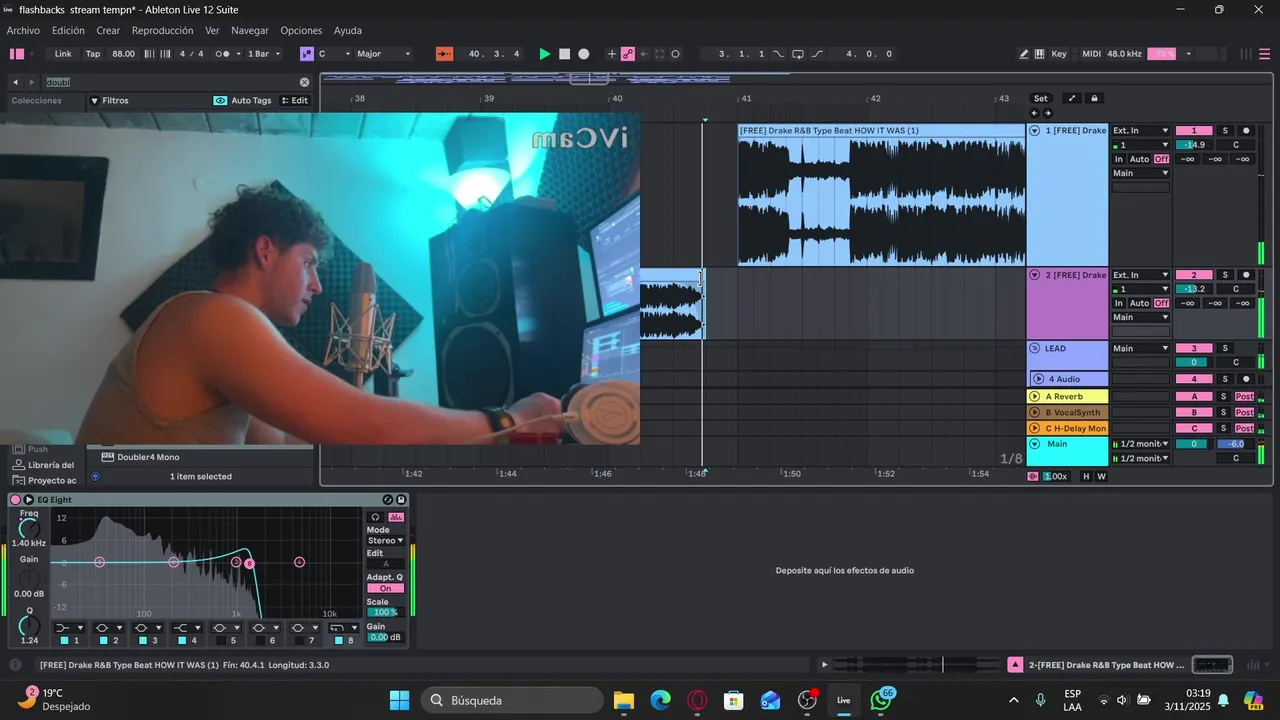1280x720 pixels.
Task: Fold the EQ Eight device triangle
Action: [x=28, y=499]
